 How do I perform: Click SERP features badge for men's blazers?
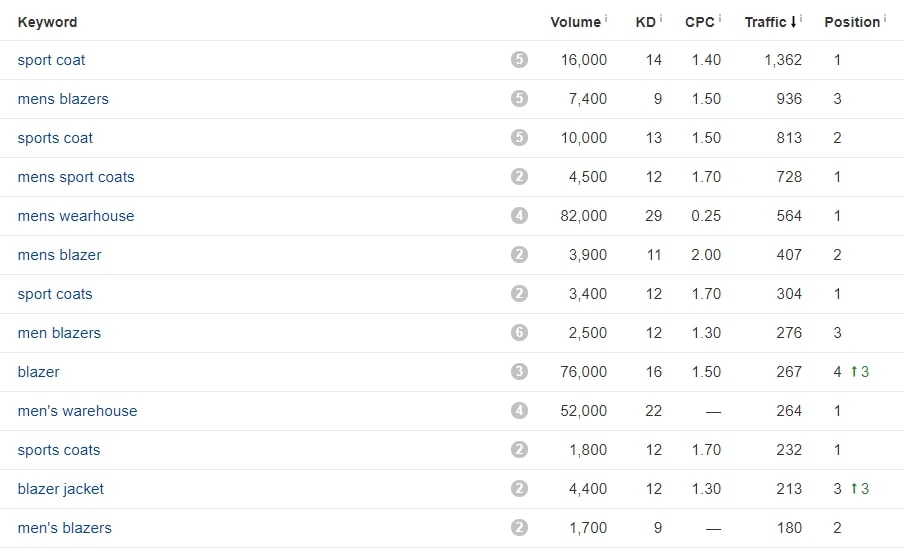[519, 528]
